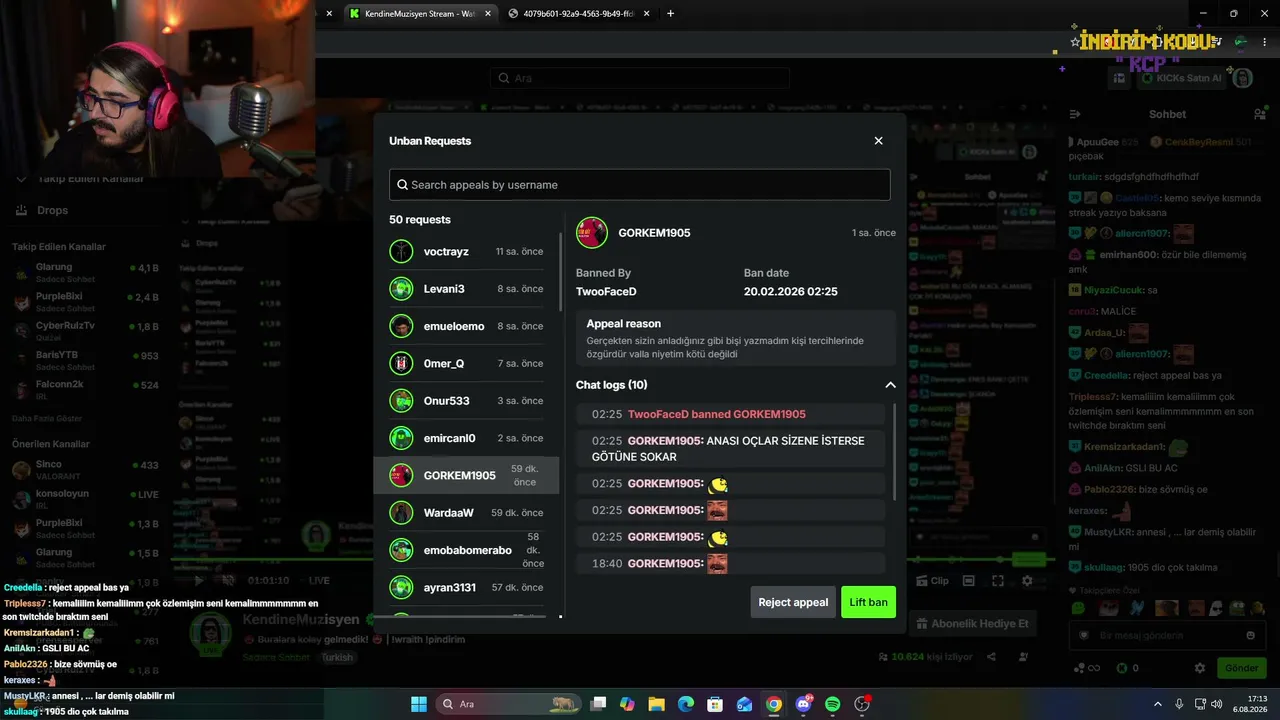Click GORKEM1905's large profile avatar
Screen dimensions: 1280x720
592,233
